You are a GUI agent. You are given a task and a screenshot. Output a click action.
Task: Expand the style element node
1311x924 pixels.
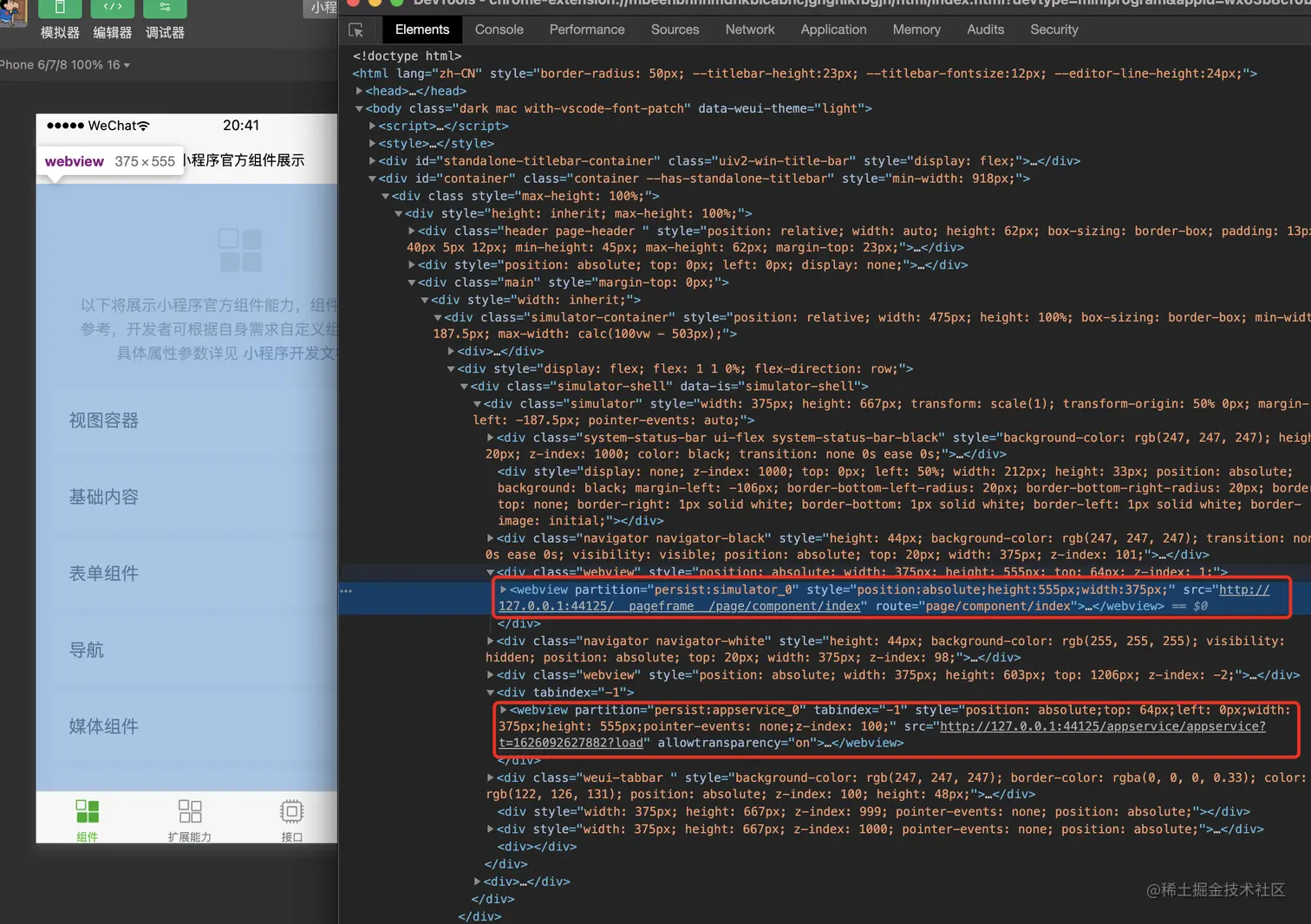pyautogui.click(x=372, y=144)
